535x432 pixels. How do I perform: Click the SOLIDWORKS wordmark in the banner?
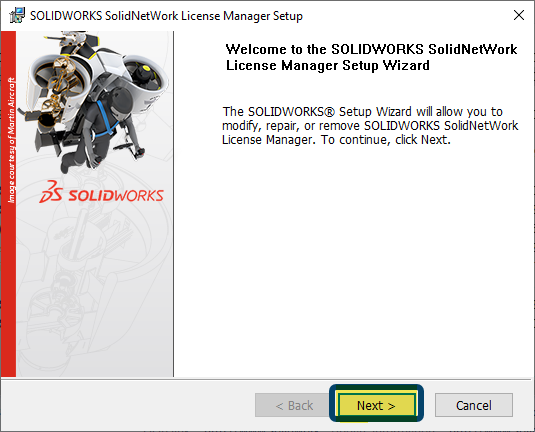(116, 196)
